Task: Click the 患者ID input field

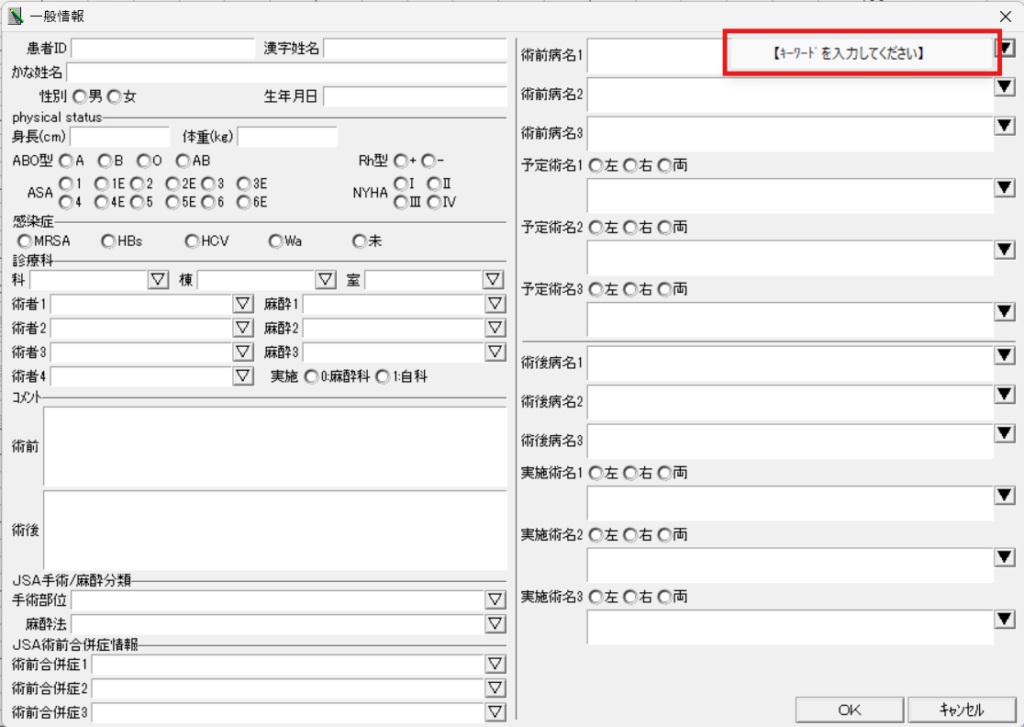Action: (x=163, y=48)
